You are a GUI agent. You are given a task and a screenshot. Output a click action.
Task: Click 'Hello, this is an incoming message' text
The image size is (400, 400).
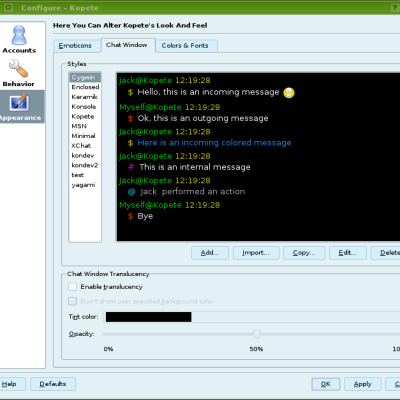(x=208, y=92)
